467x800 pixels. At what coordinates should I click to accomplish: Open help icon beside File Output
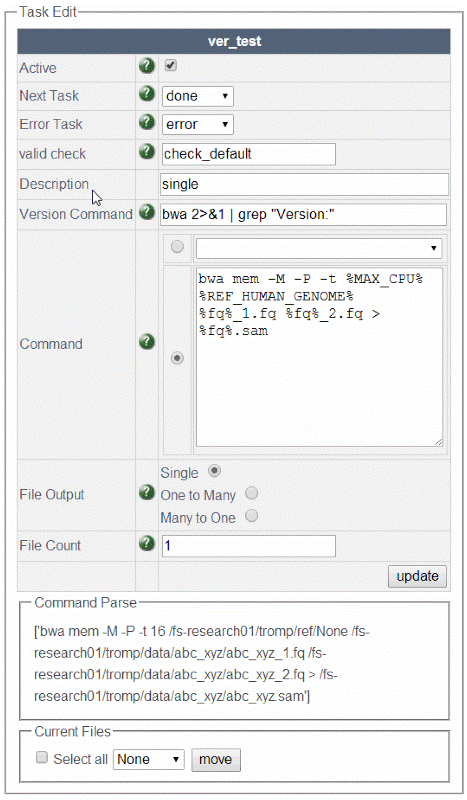(146, 492)
